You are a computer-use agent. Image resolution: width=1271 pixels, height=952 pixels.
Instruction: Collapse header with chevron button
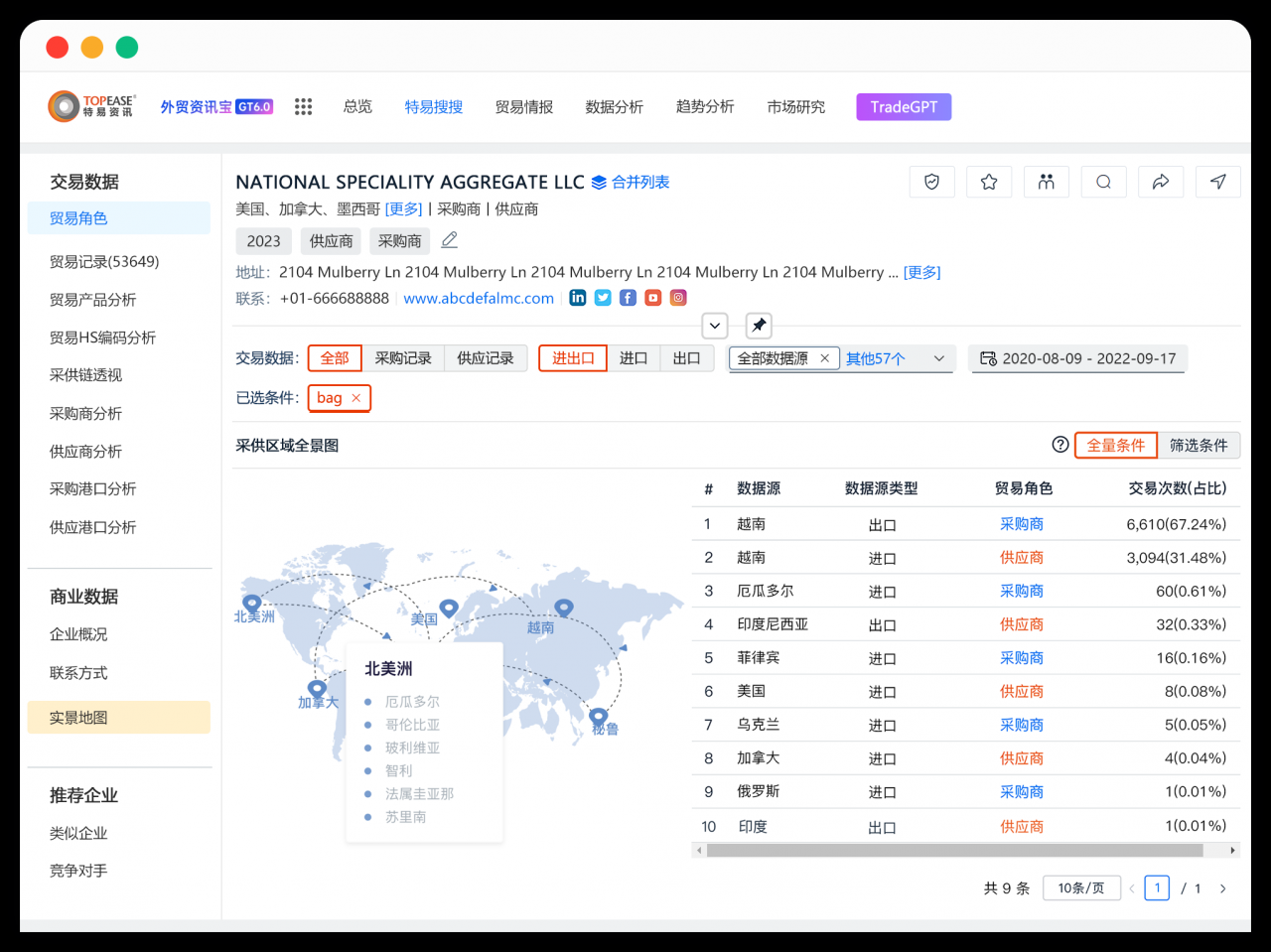pos(715,326)
